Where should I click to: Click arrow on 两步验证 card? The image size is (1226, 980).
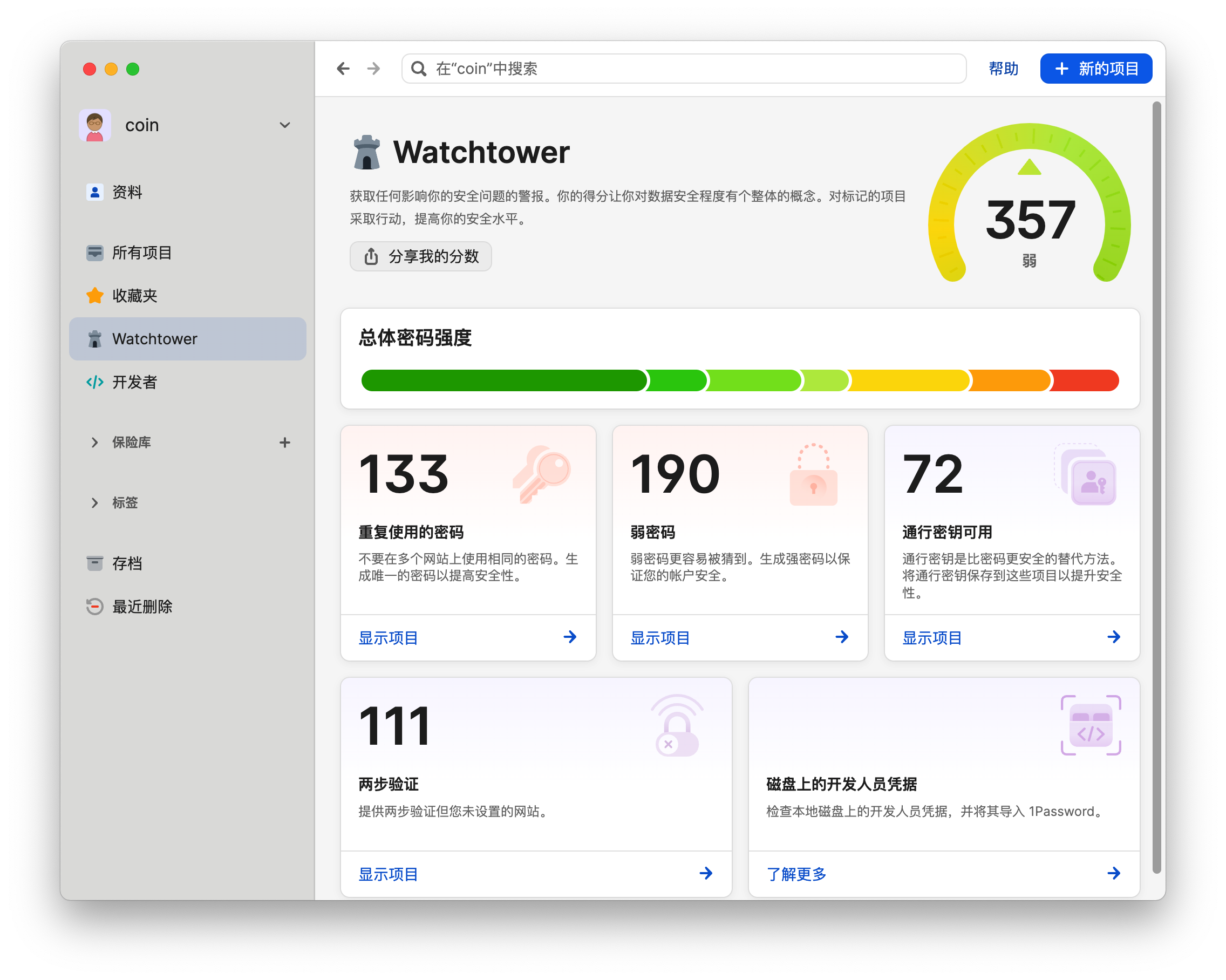point(706,873)
